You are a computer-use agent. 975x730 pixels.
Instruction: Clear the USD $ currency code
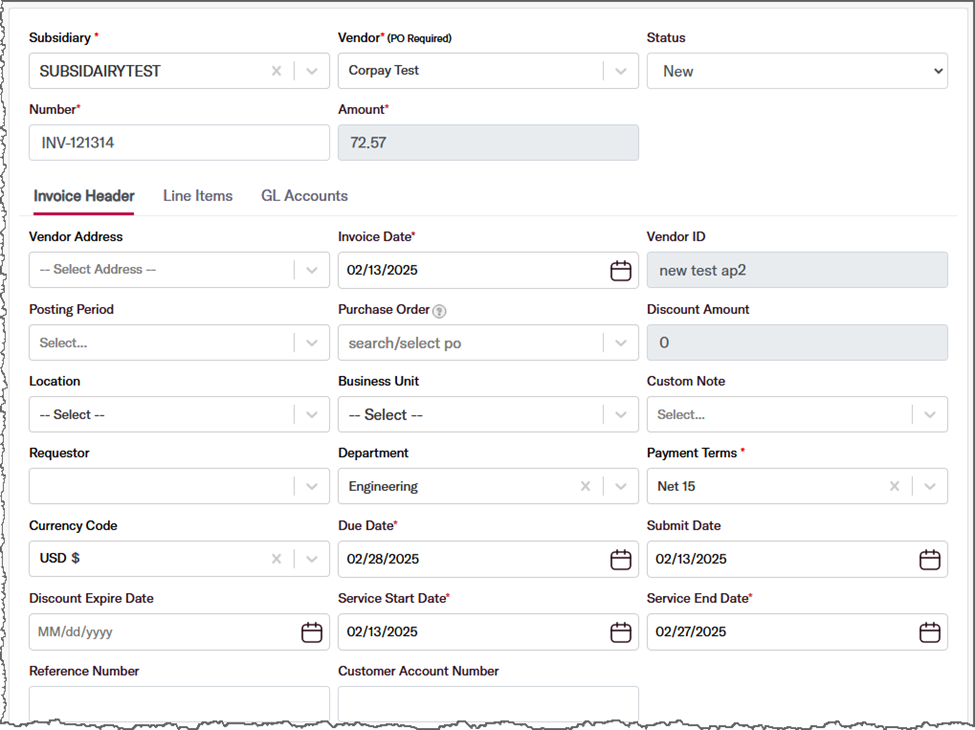276,559
